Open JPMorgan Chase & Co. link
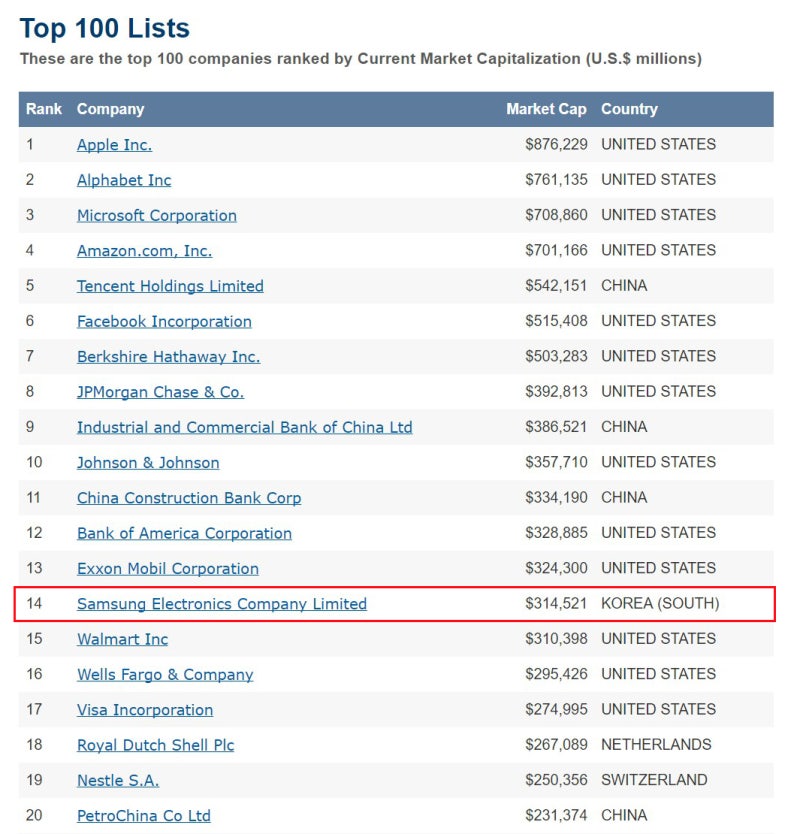The width and height of the screenshot is (800, 834). click(161, 392)
